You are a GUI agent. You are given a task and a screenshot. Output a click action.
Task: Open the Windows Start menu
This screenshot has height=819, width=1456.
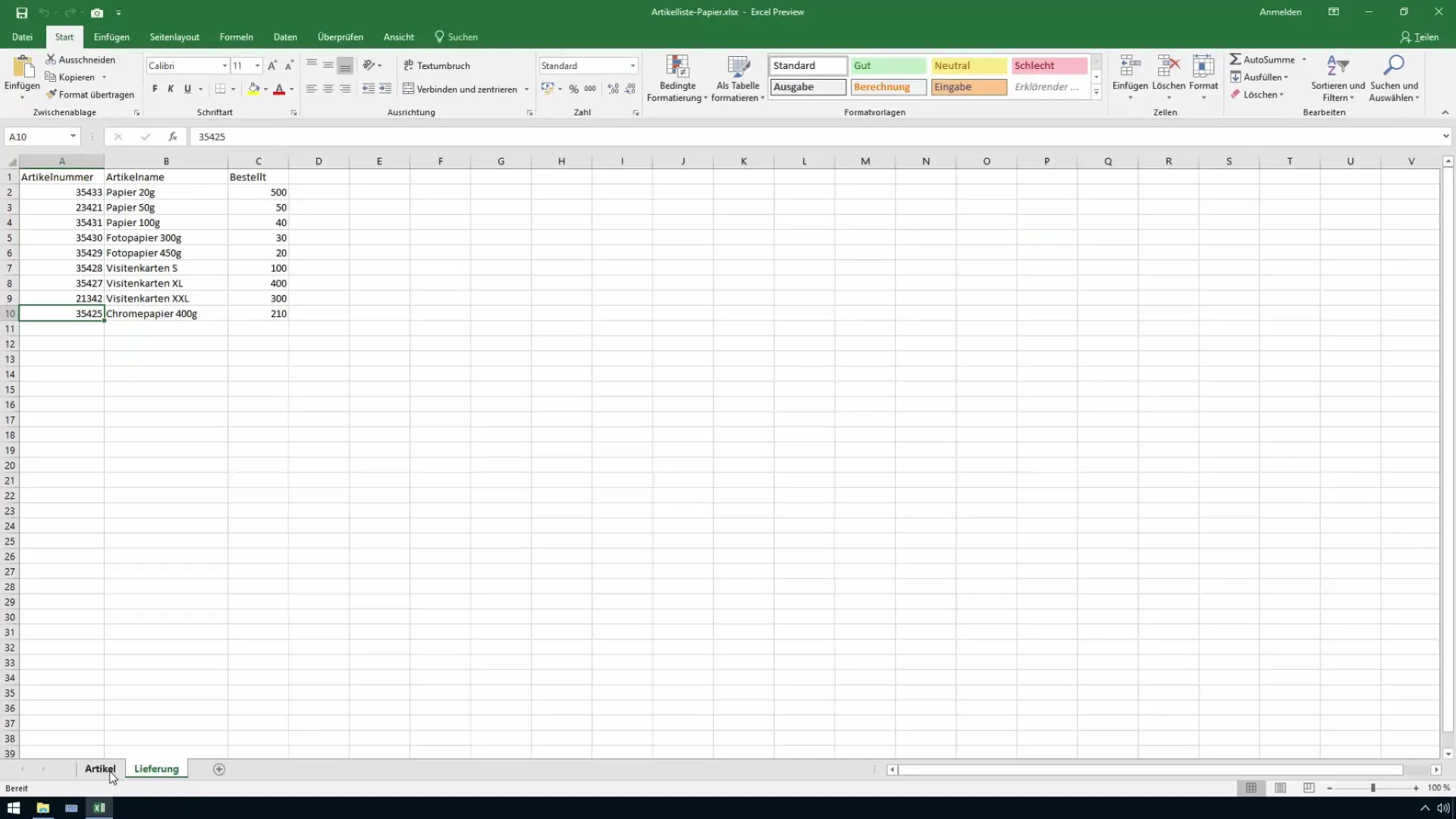click(x=14, y=808)
